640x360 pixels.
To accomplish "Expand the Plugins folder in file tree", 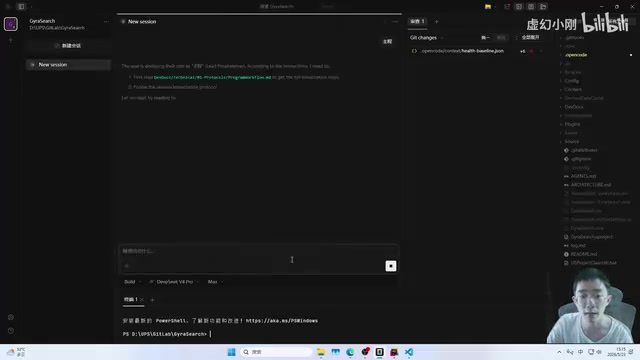I will (572, 124).
